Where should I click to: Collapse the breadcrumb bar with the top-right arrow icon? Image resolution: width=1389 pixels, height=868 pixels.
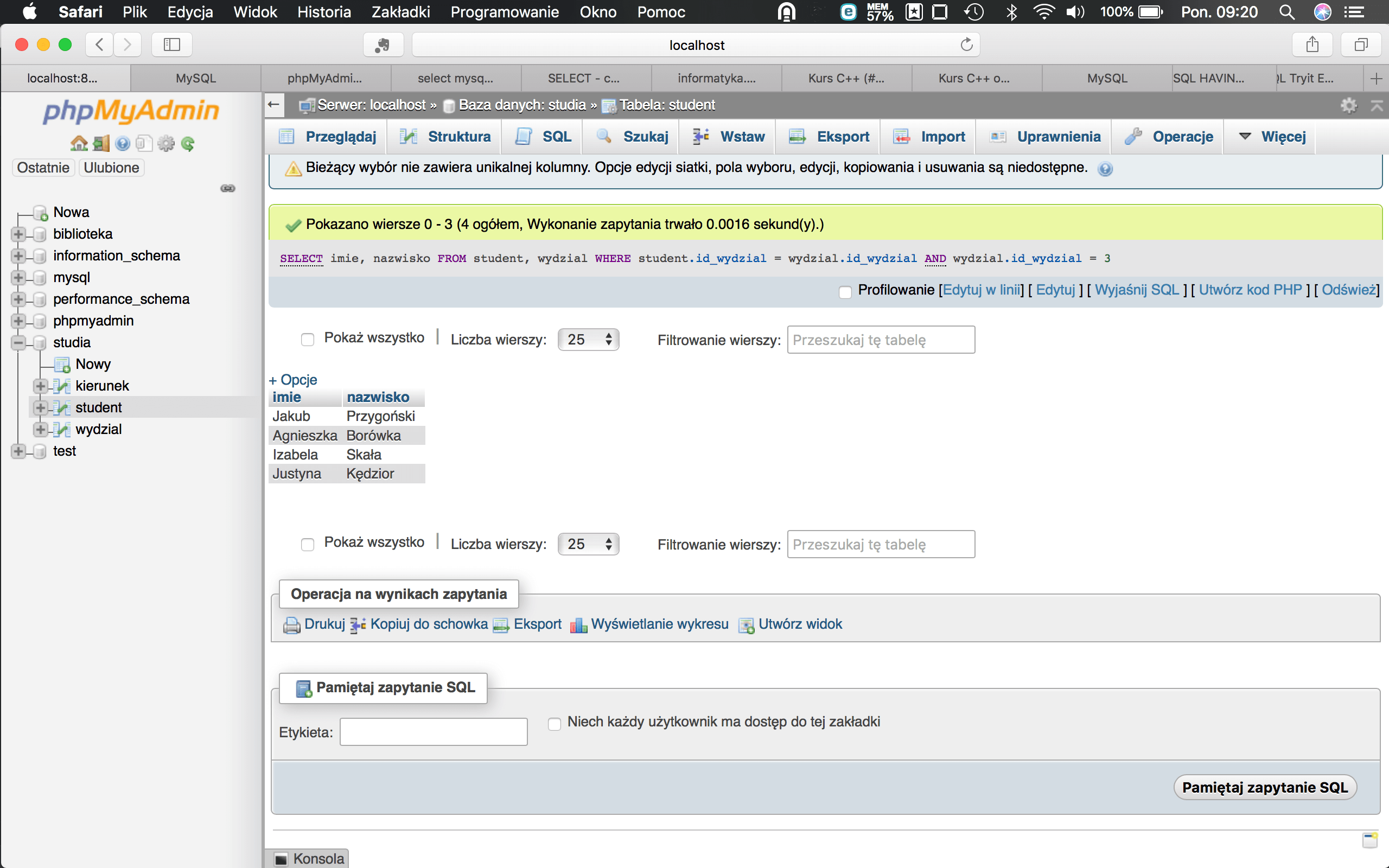1377,105
